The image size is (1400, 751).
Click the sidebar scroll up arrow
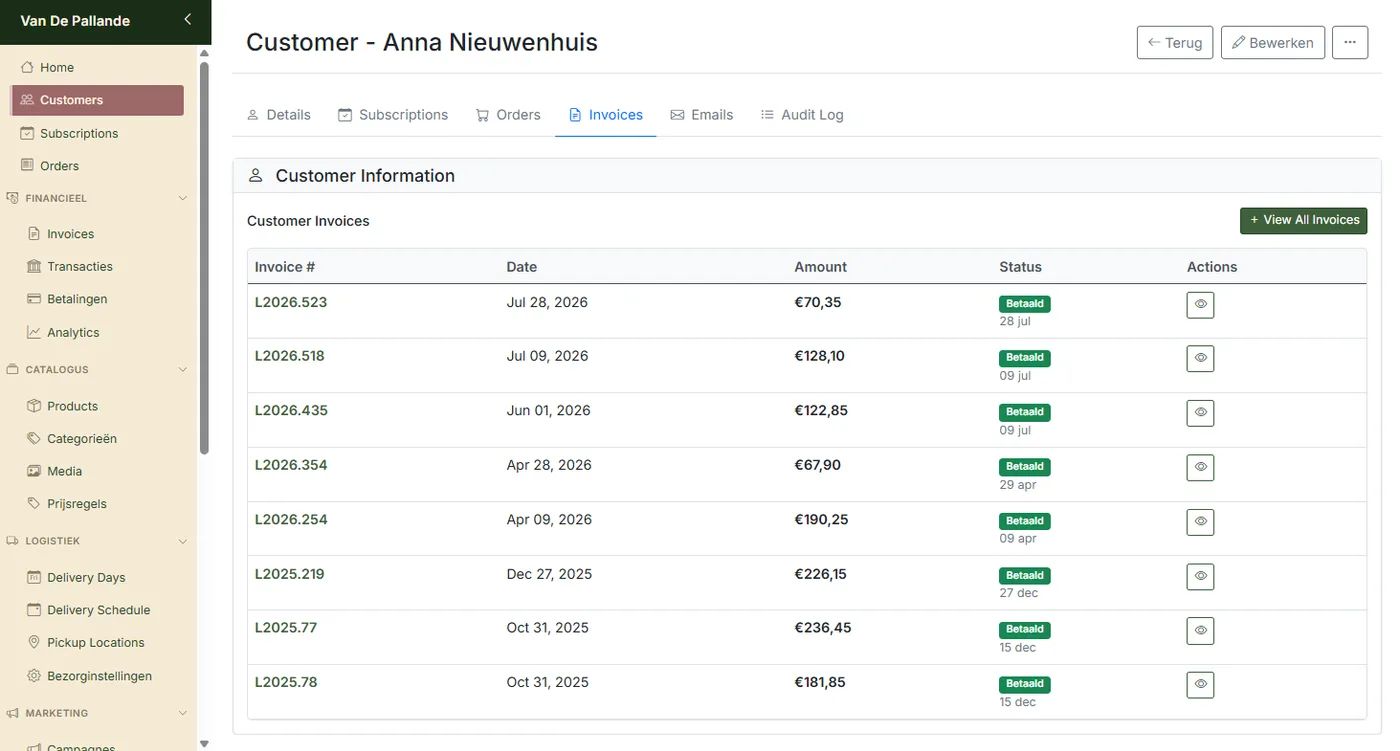click(x=204, y=53)
